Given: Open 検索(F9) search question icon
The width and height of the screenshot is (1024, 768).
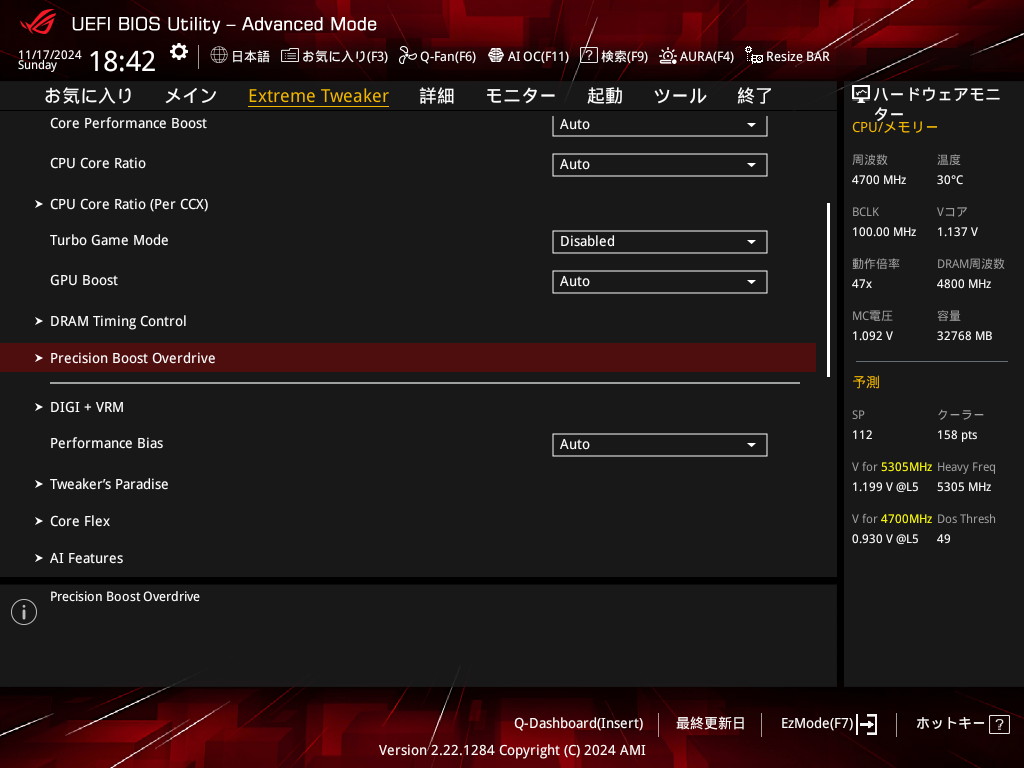Looking at the screenshot, I should 588,56.
